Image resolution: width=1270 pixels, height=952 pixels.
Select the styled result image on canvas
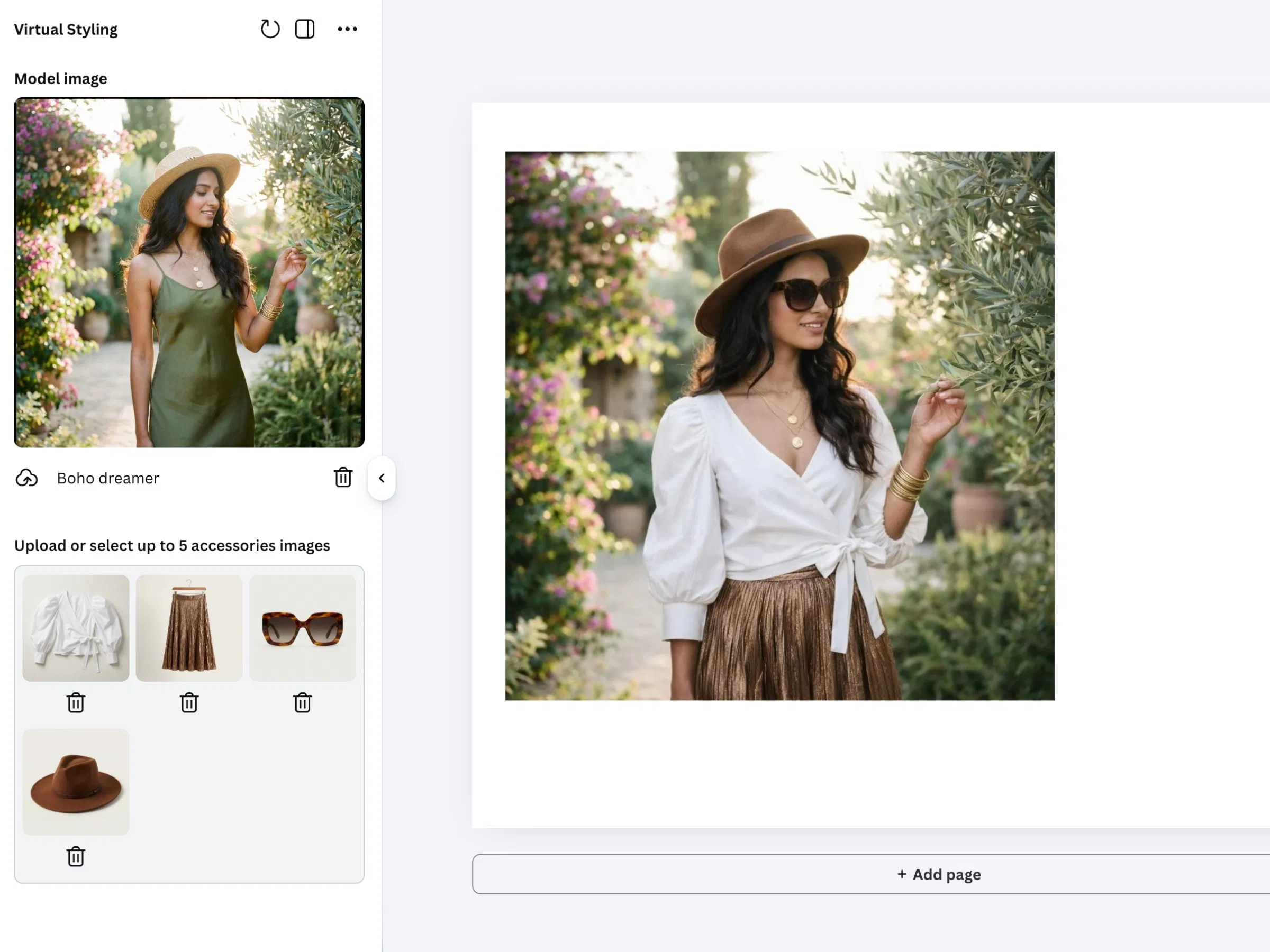pyautogui.click(x=779, y=426)
